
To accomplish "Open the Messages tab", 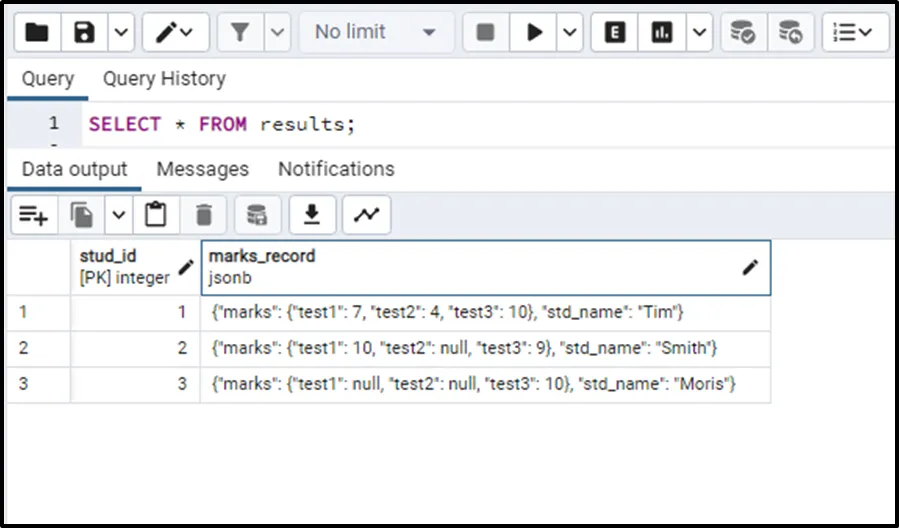I will (202, 169).
